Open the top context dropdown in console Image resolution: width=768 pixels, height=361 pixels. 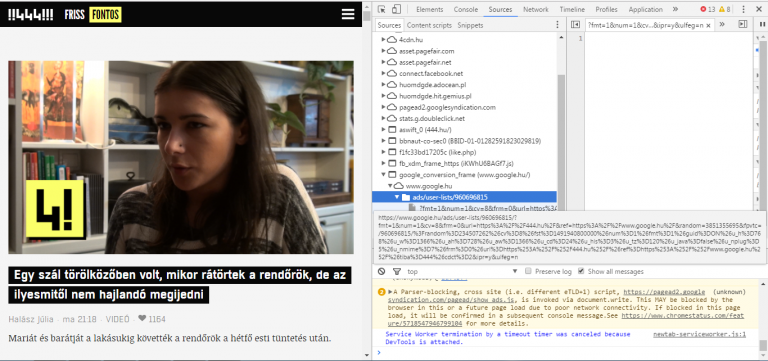[461, 271]
